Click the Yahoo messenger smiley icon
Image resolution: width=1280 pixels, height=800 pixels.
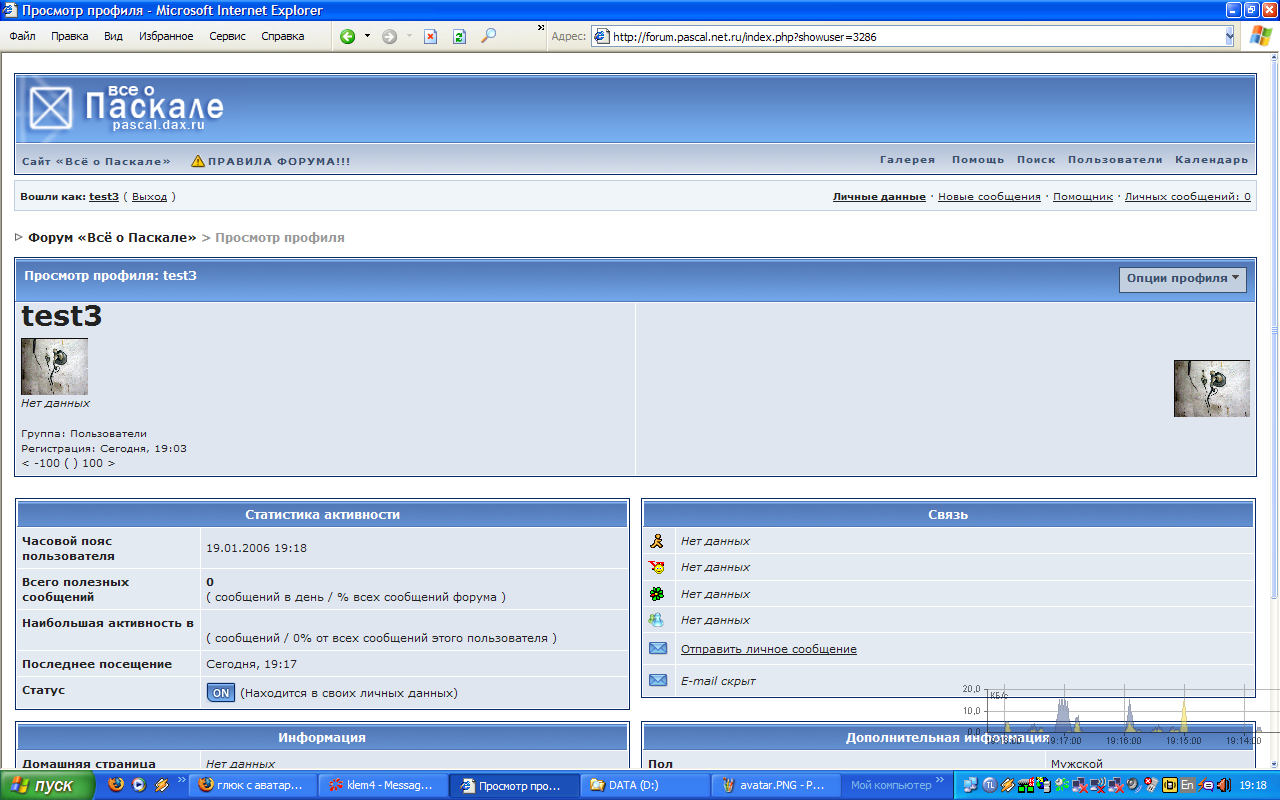[x=657, y=567]
